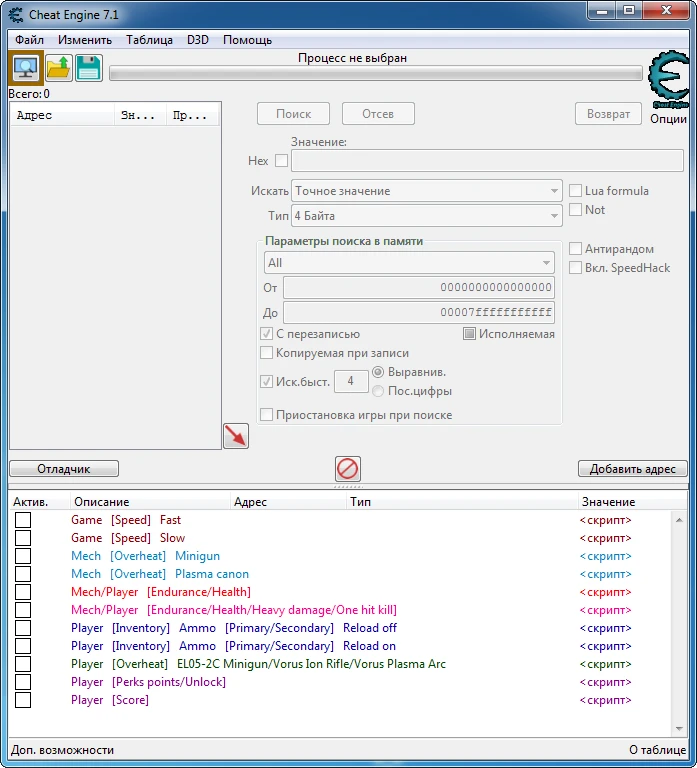
Task: Click the Адрес column header in results list
Action: pyautogui.click(x=62, y=116)
